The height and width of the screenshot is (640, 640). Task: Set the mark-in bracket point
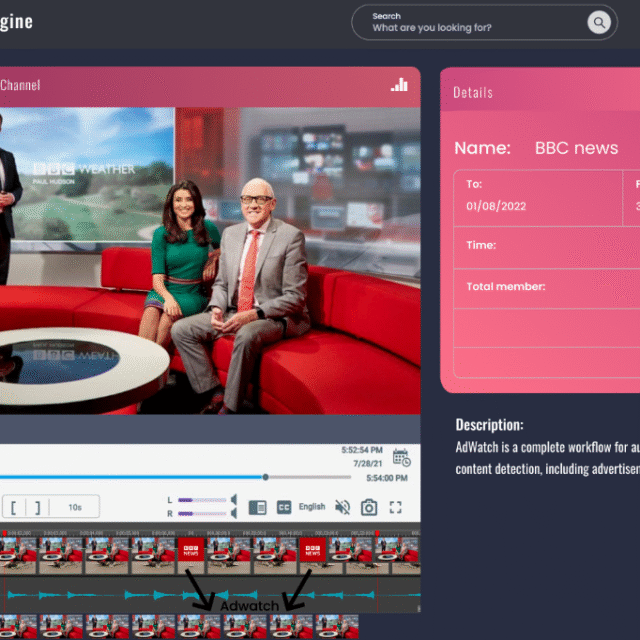[x=14, y=507]
